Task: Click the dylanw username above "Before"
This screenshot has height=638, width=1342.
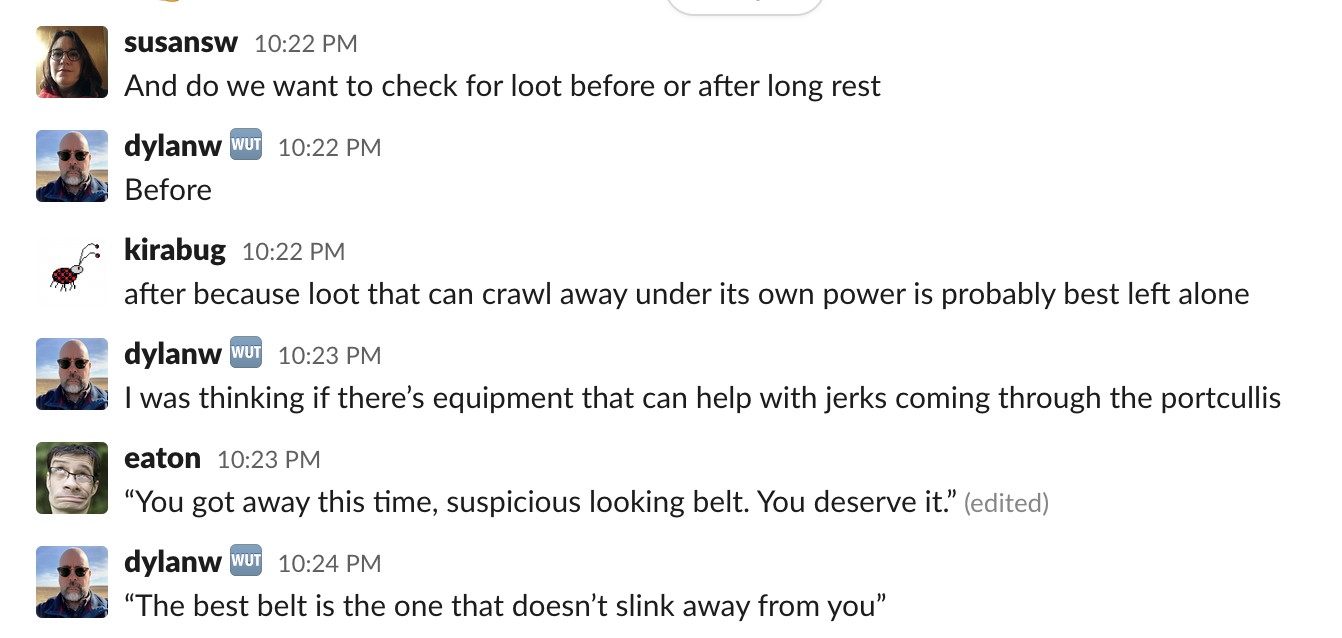Action: pos(172,146)
